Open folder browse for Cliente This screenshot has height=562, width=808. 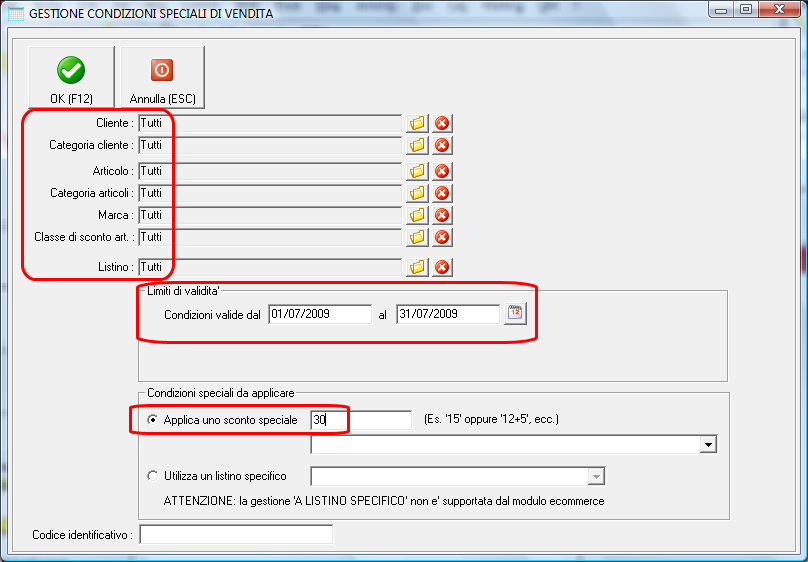(417, 123)
